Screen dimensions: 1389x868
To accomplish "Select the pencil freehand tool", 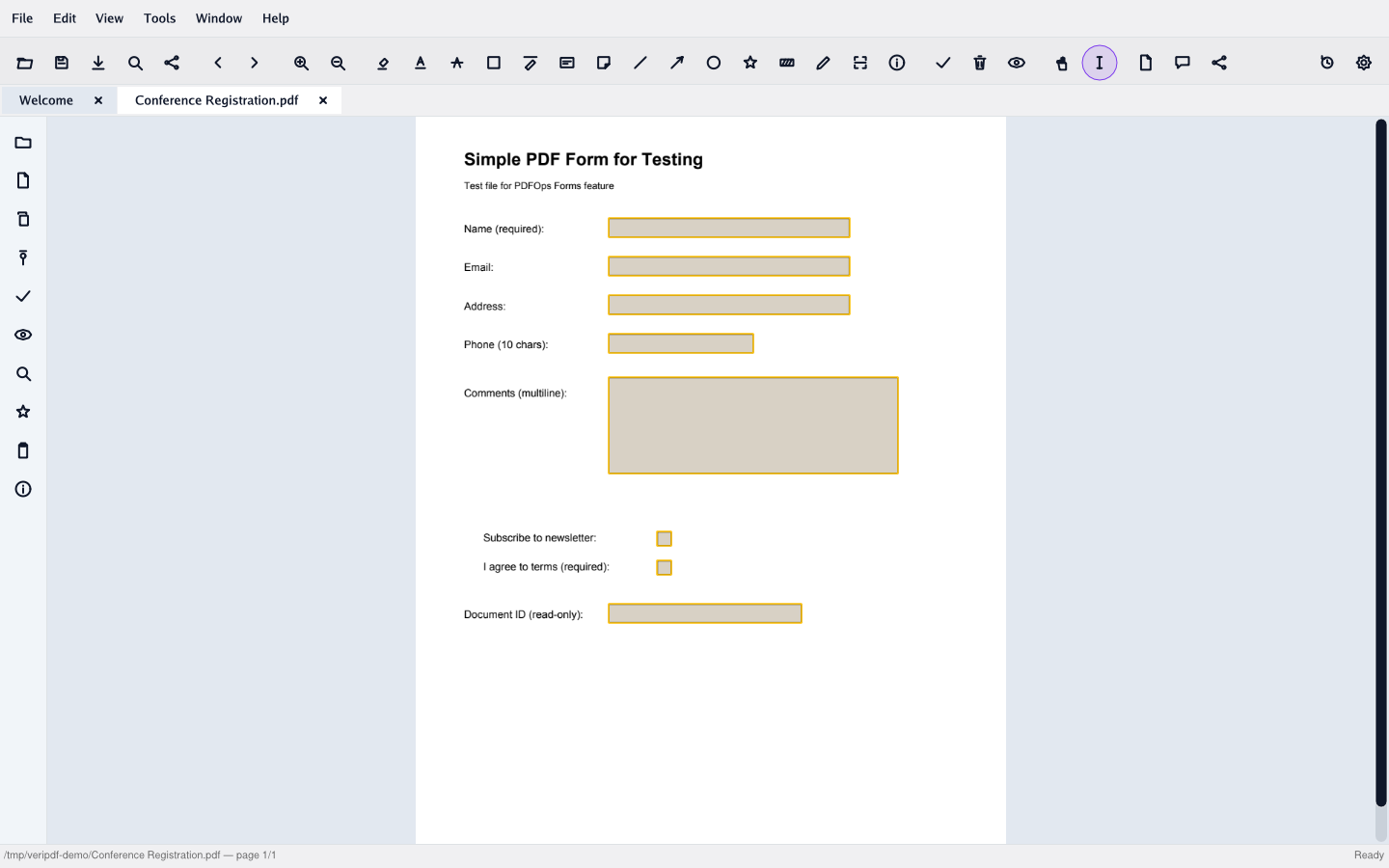I will pos(824,63).
